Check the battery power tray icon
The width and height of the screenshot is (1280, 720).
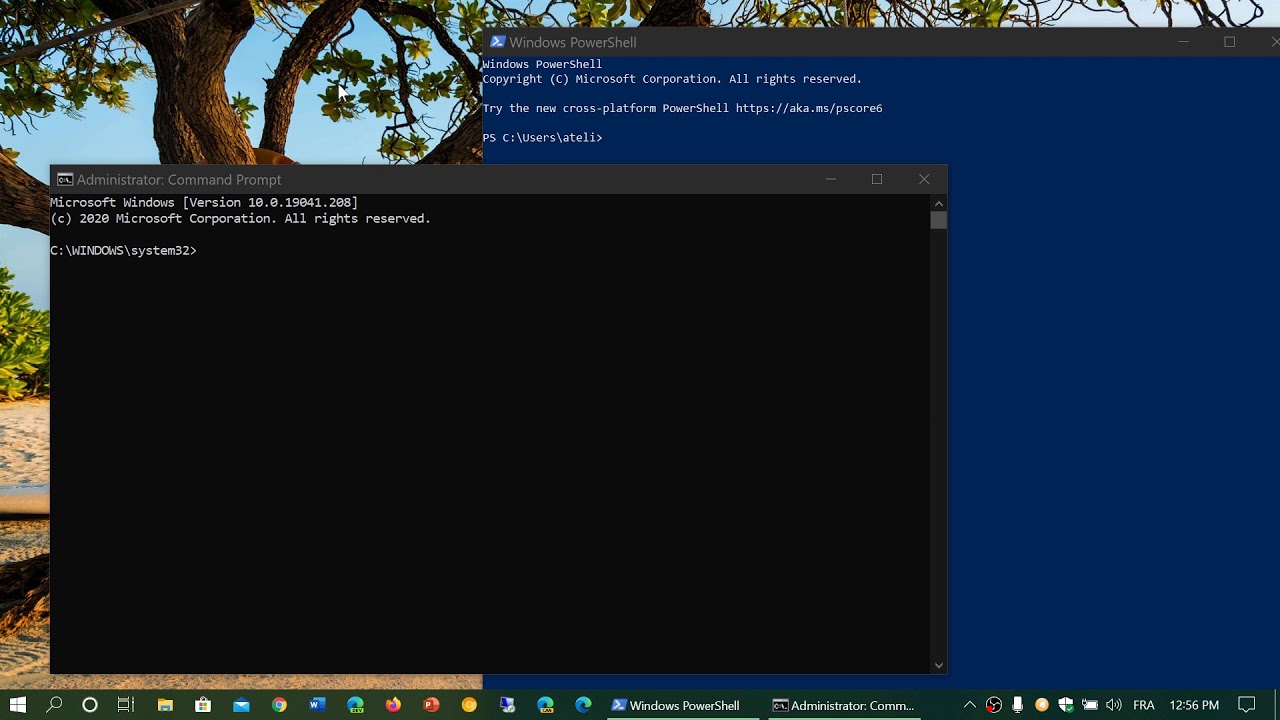pyautogui.click(x=1090, y=705)
